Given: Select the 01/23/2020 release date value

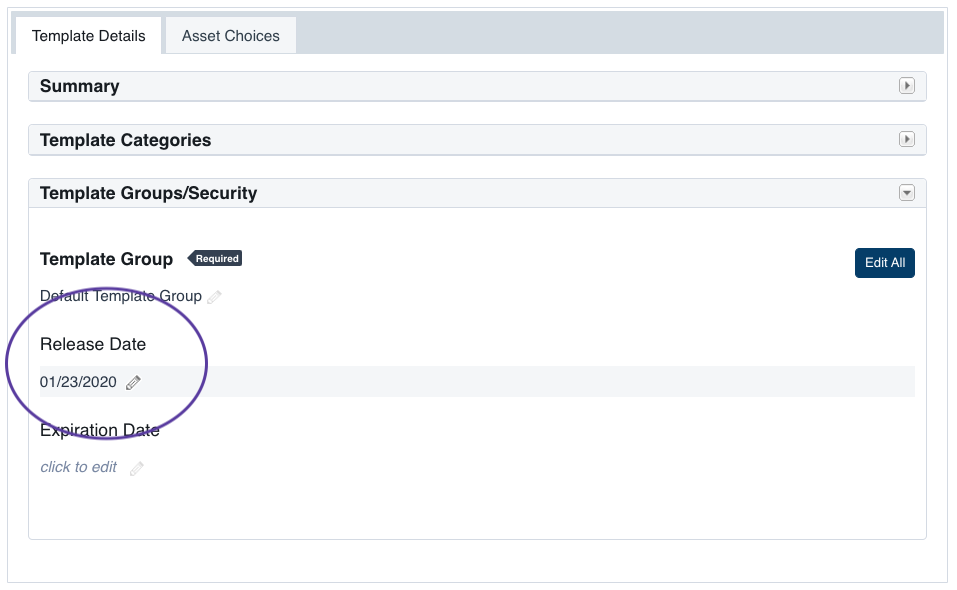Looking at the screenshot, I should click(78, 382).
